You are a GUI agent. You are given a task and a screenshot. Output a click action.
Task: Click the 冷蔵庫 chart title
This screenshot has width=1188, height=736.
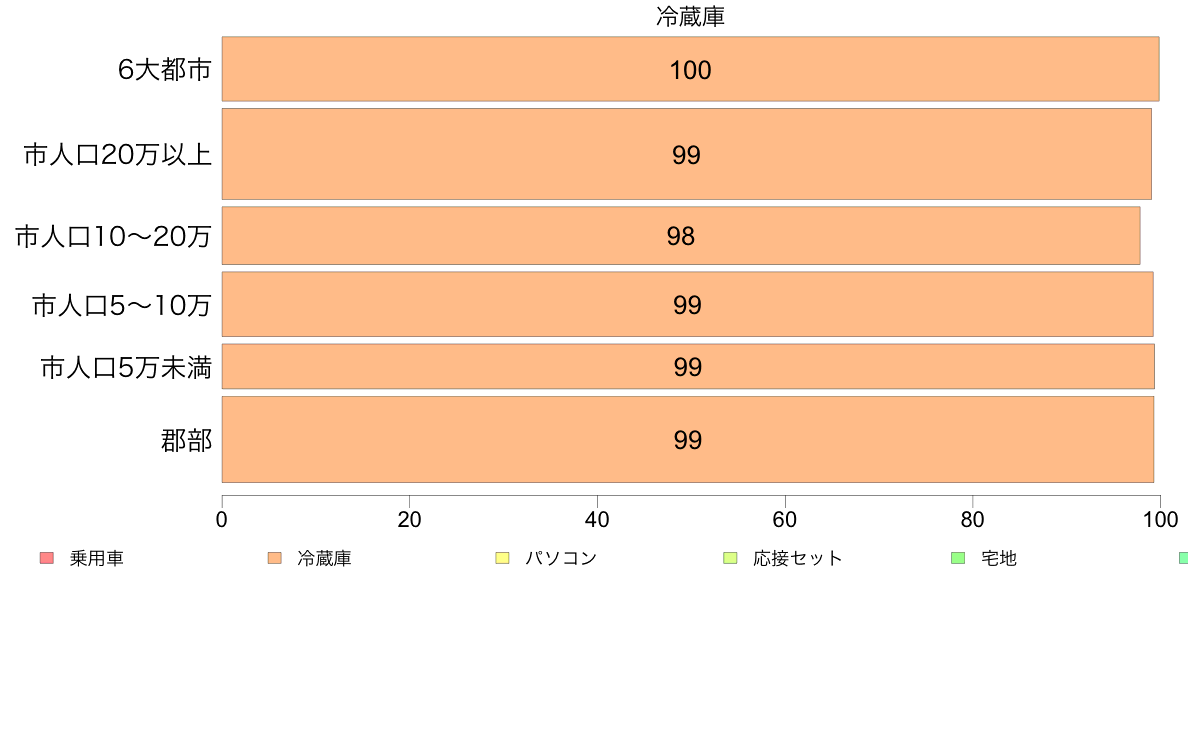click(690, 17)
